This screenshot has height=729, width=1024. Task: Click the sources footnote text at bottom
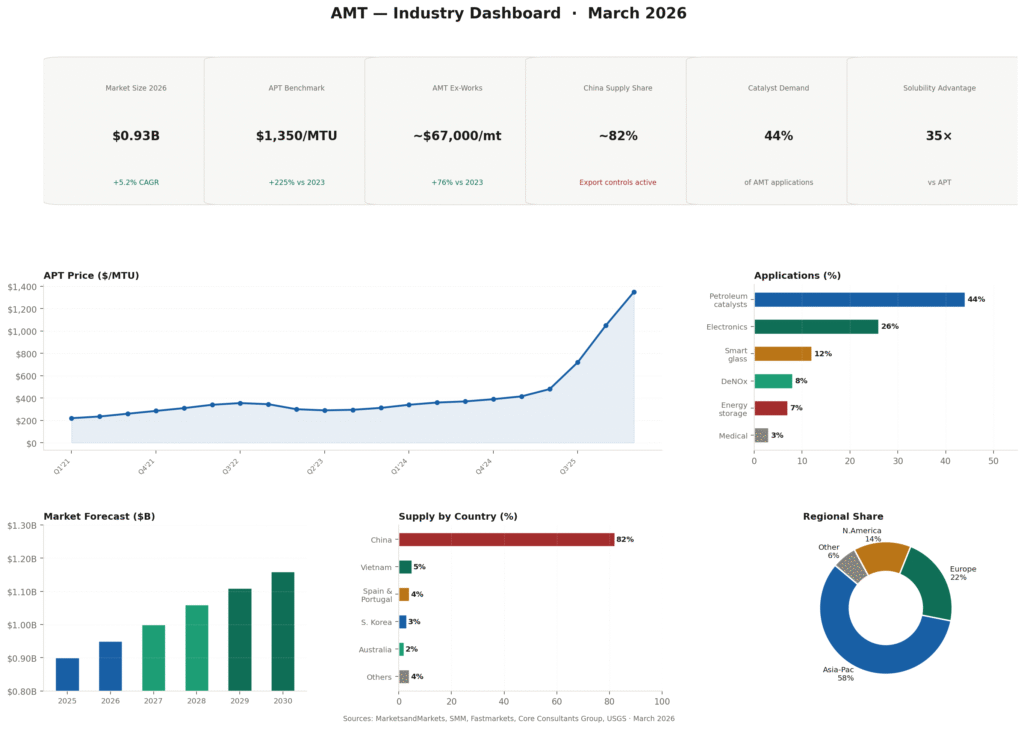click(x=508, y=719)
